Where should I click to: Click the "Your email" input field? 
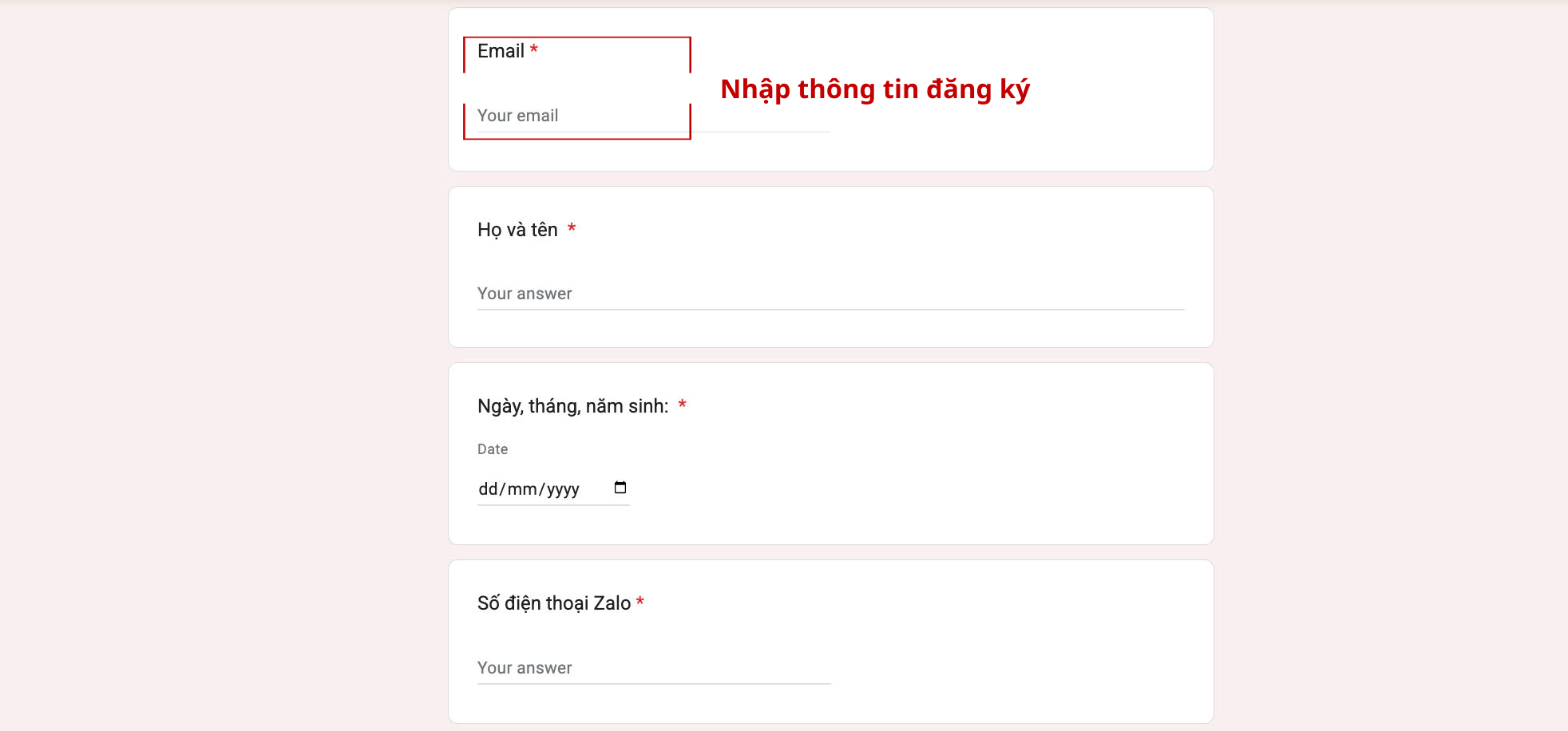click(x=653, y=117)
